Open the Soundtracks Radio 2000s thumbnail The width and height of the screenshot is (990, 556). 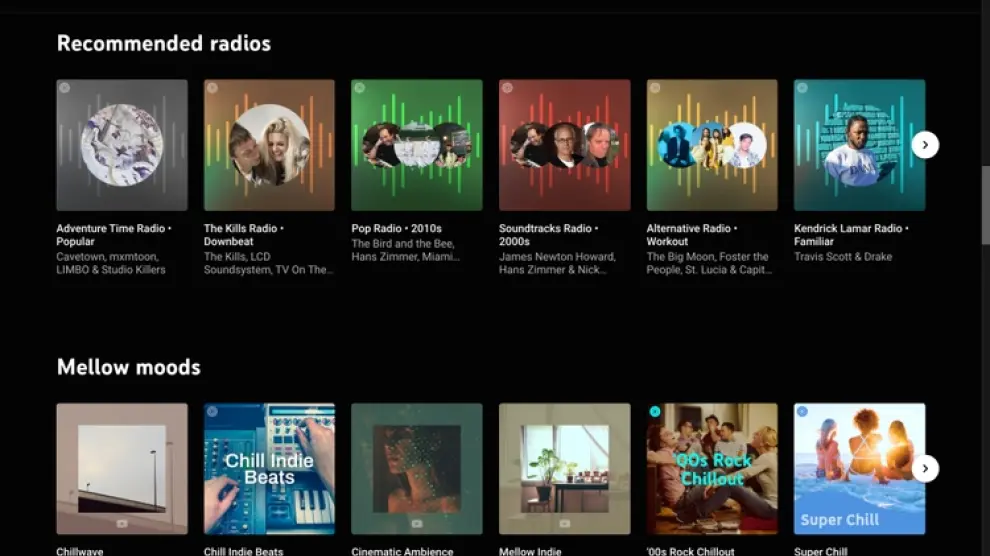pos(564,145)
